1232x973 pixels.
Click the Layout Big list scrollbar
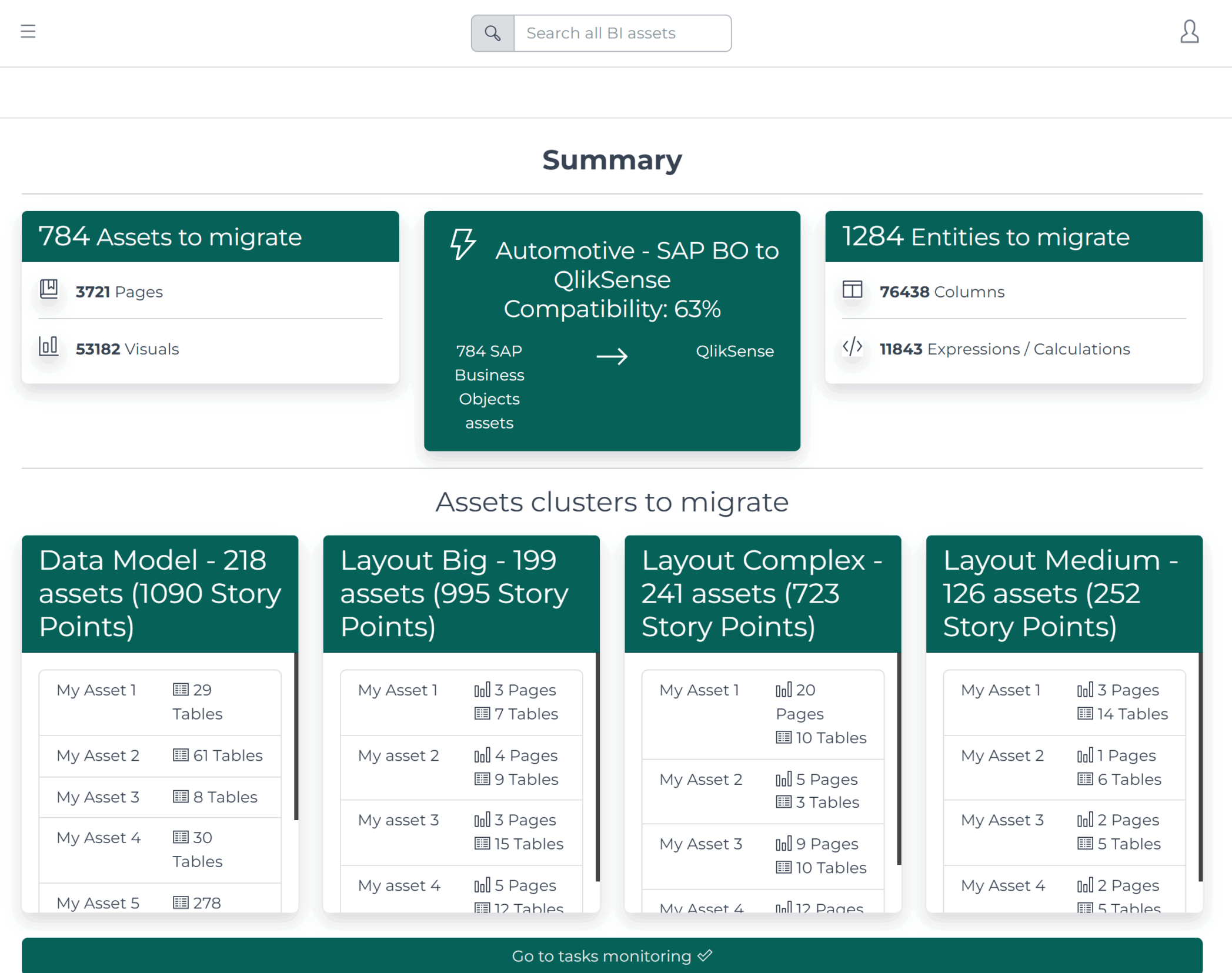[x=597, y=767]
